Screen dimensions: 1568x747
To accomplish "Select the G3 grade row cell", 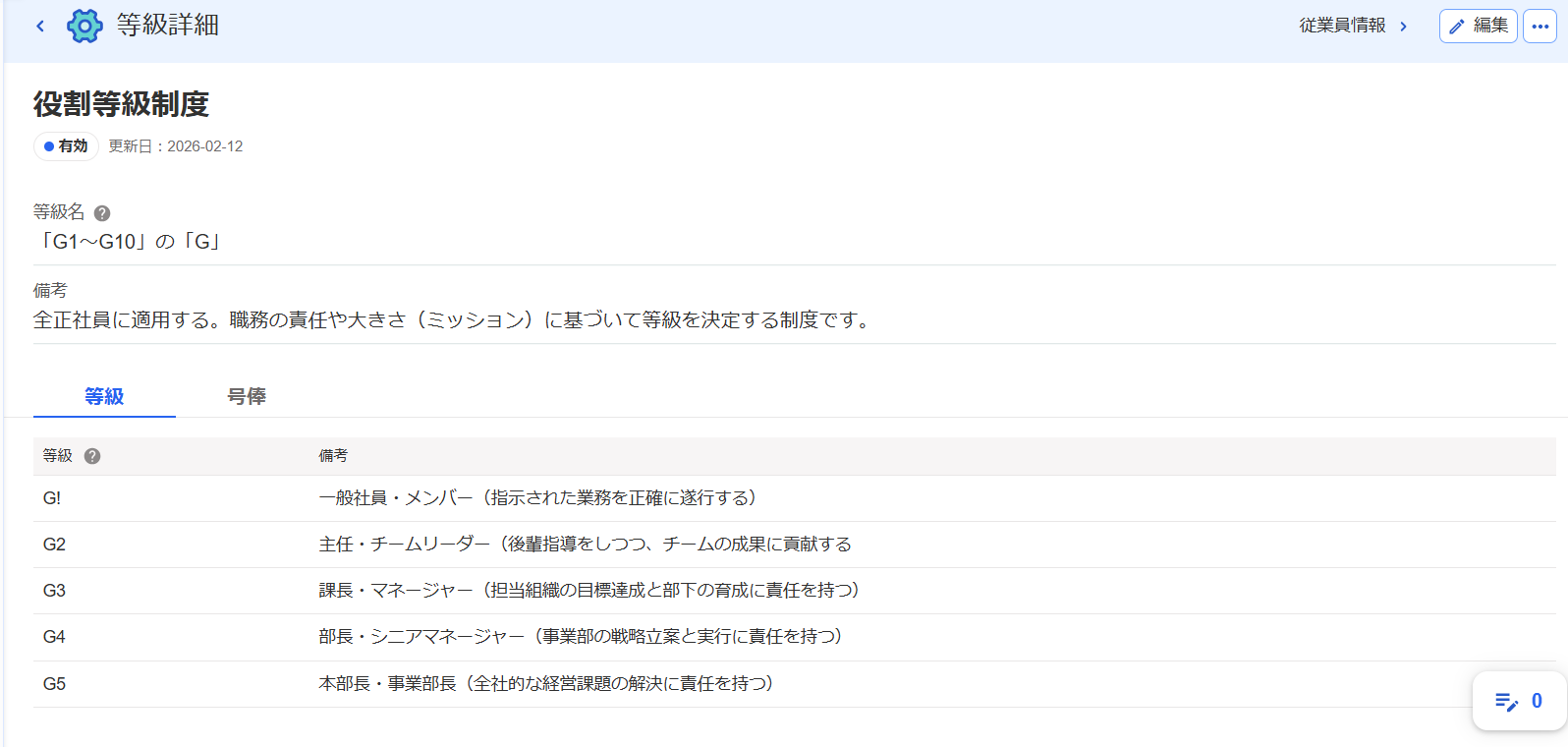I will 54,591.
